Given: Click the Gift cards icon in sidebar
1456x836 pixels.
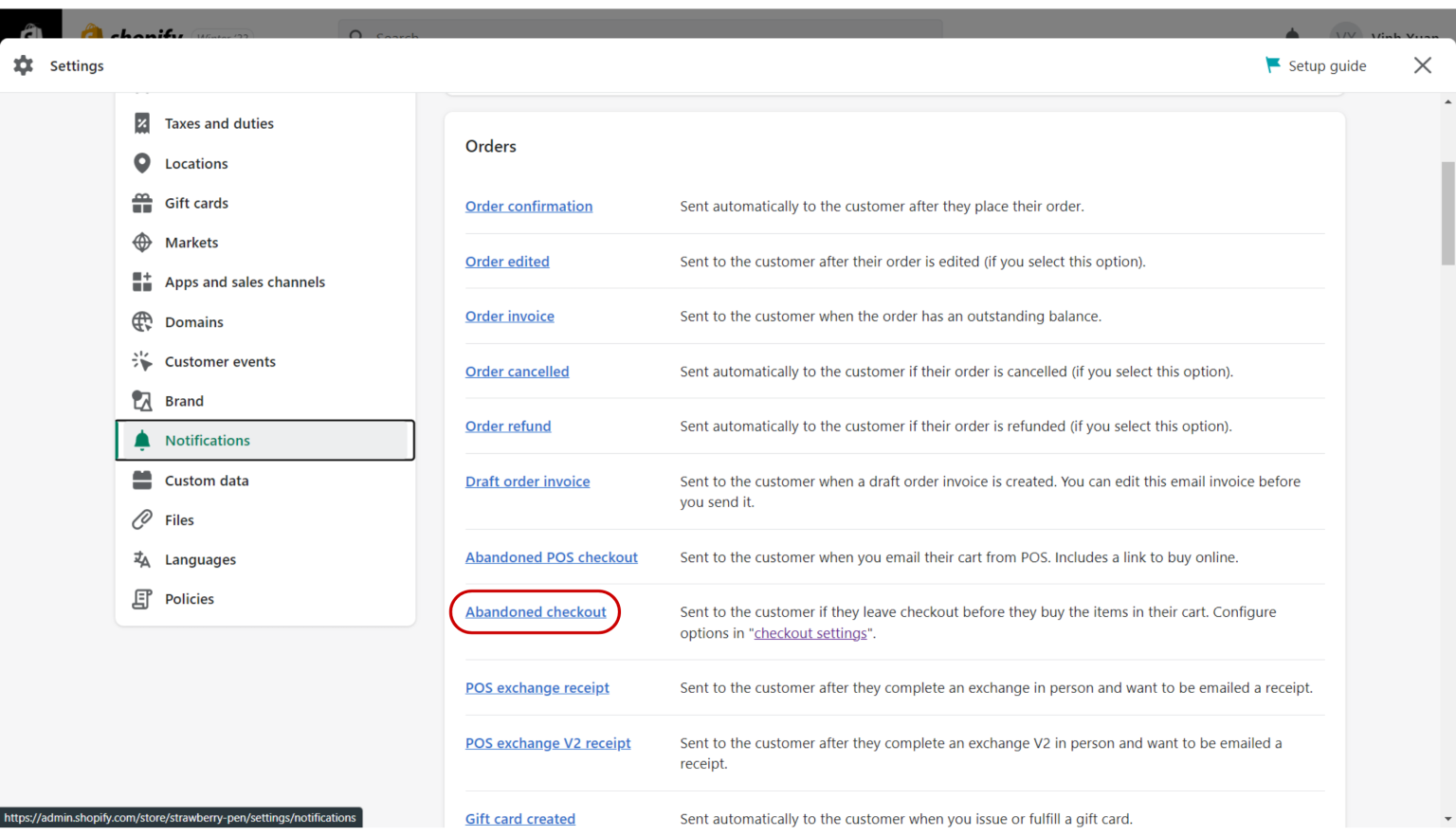Looking at the screenshot, I should 142,203.
